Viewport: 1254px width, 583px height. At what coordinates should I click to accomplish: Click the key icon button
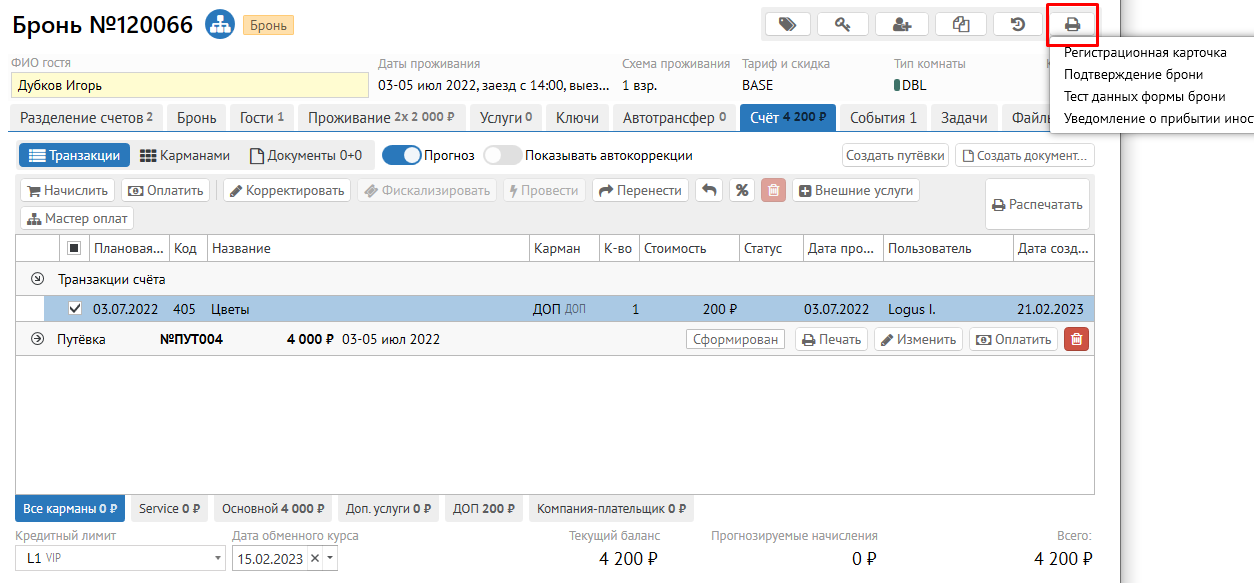843,24
